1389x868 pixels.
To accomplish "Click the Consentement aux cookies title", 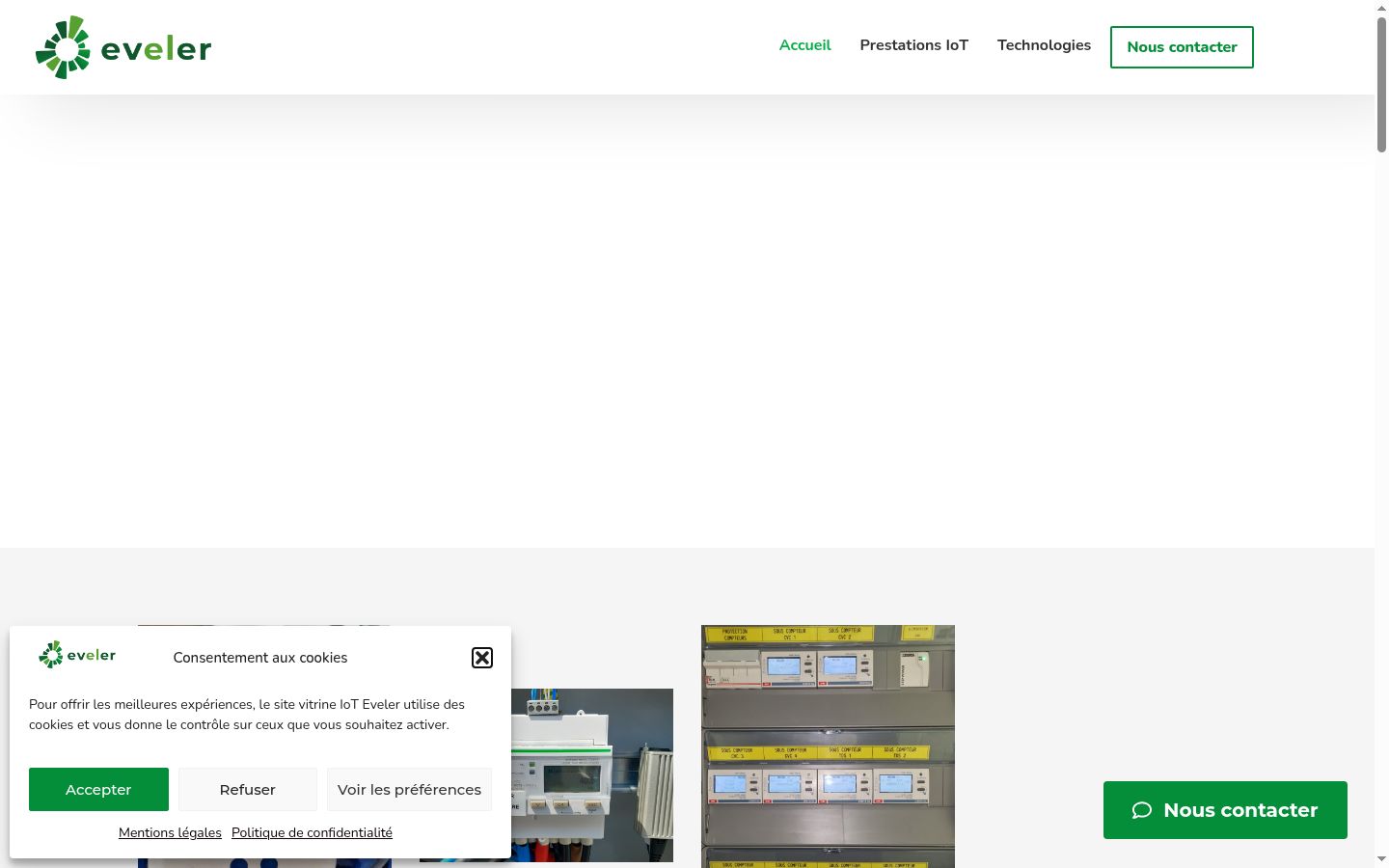I will pyautogui.click(x=260, y=658).
